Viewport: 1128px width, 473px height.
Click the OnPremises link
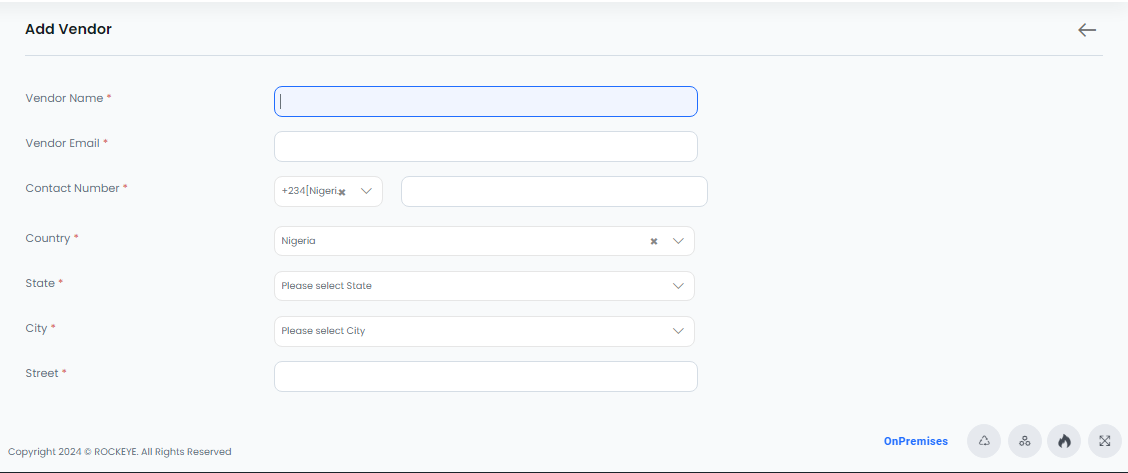click(x=916, y=441)
